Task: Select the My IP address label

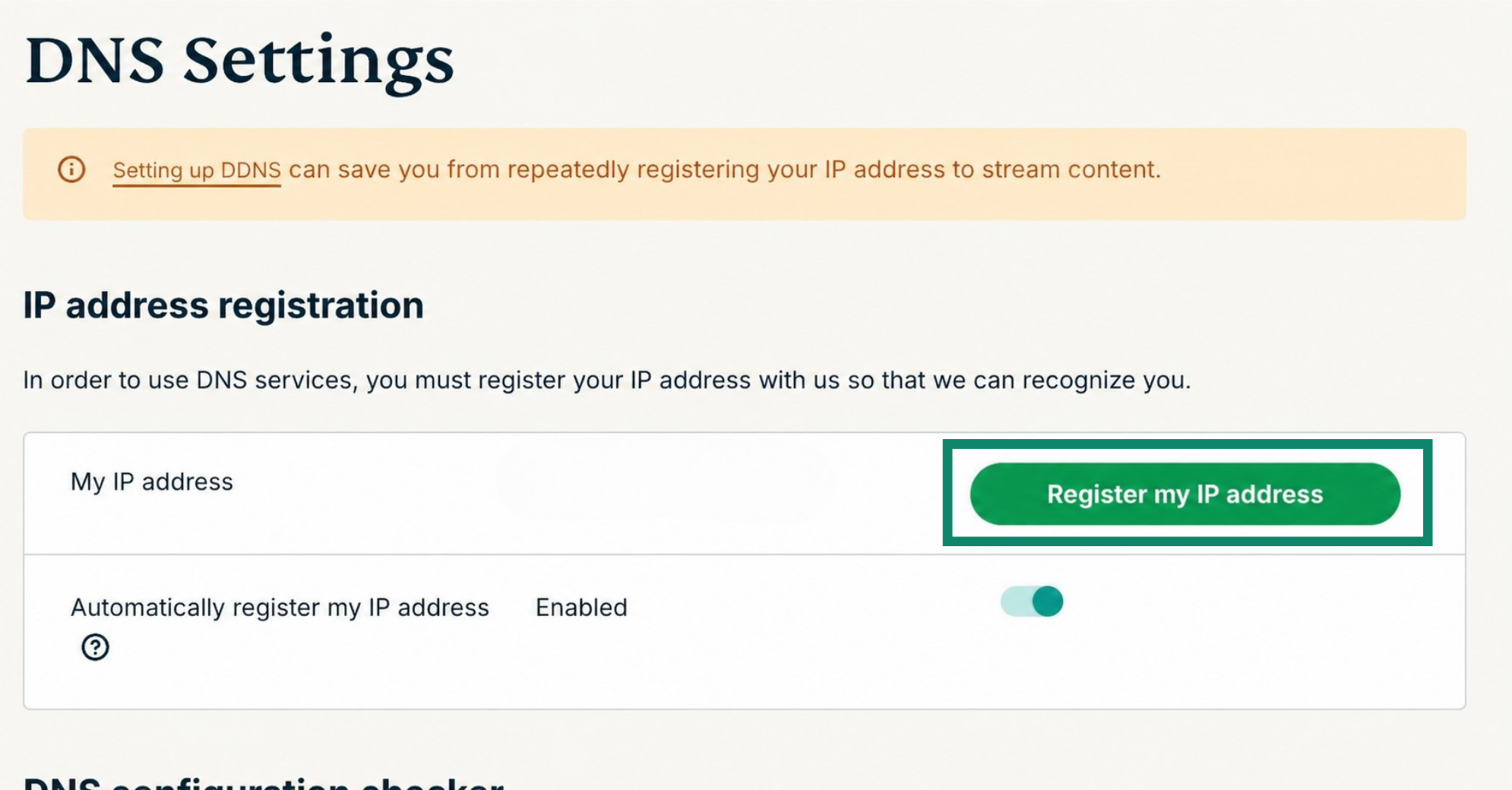Action: point(152,482)
